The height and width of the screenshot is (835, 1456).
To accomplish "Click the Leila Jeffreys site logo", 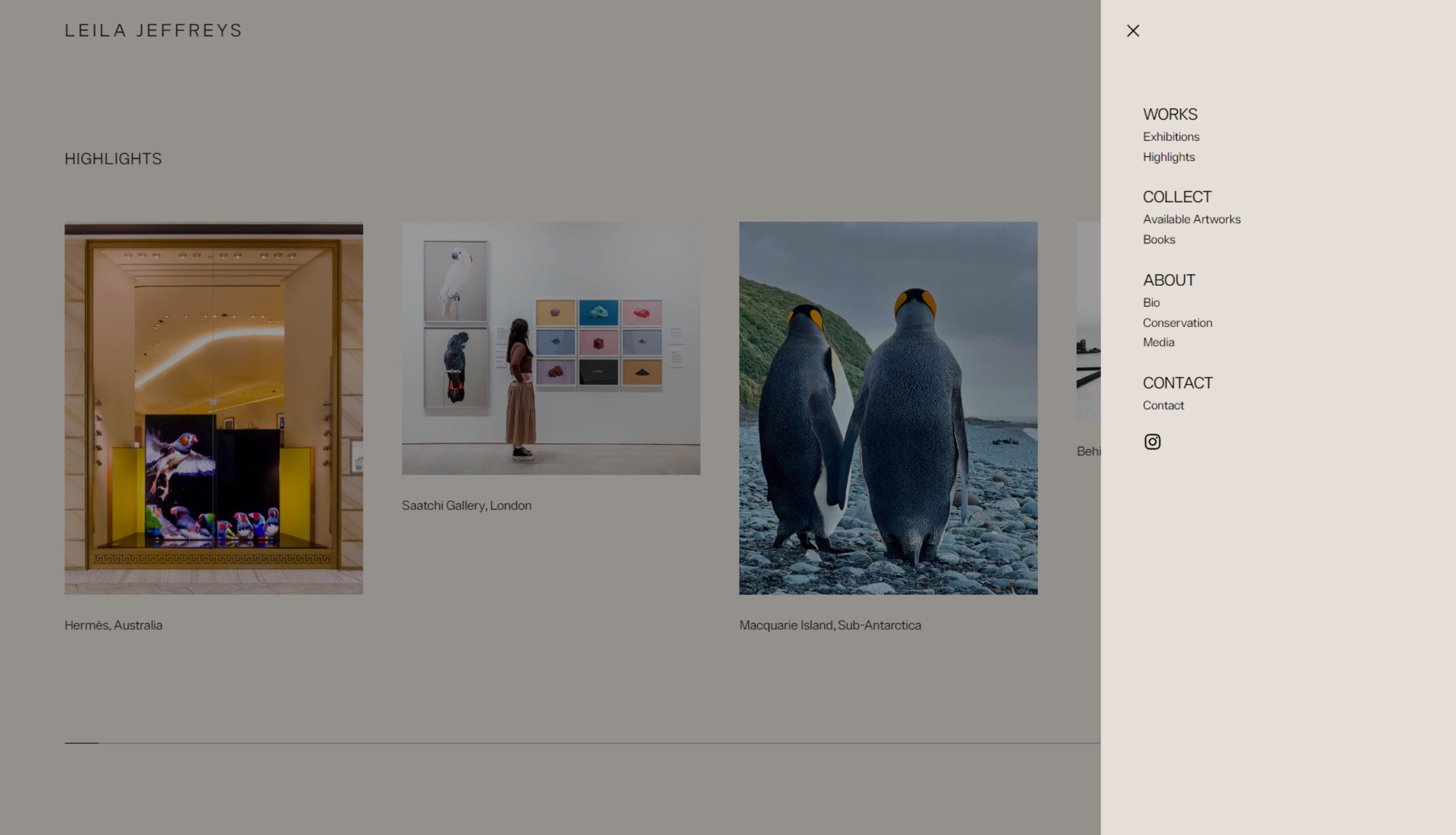I will 153,31.
